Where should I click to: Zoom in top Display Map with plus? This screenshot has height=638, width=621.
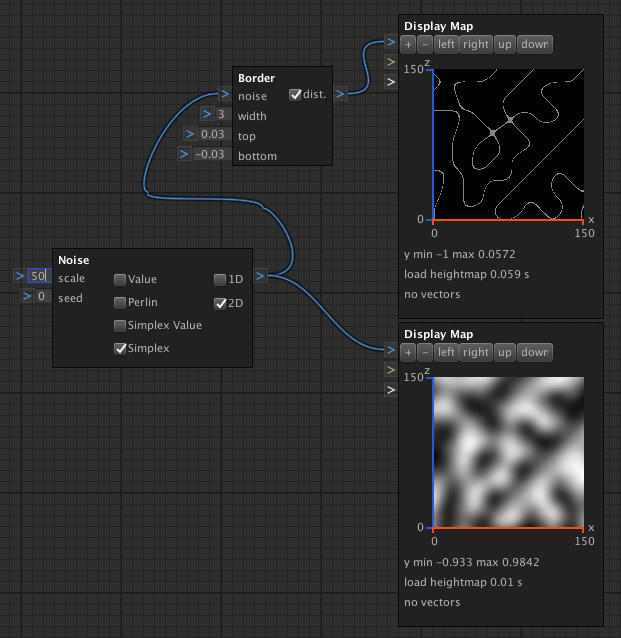coord(408,44)
